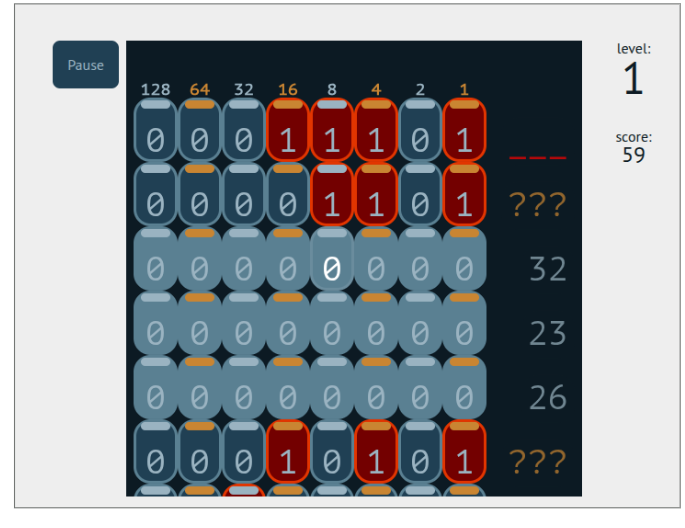Turn on the 2 bit in the second row

420,205
